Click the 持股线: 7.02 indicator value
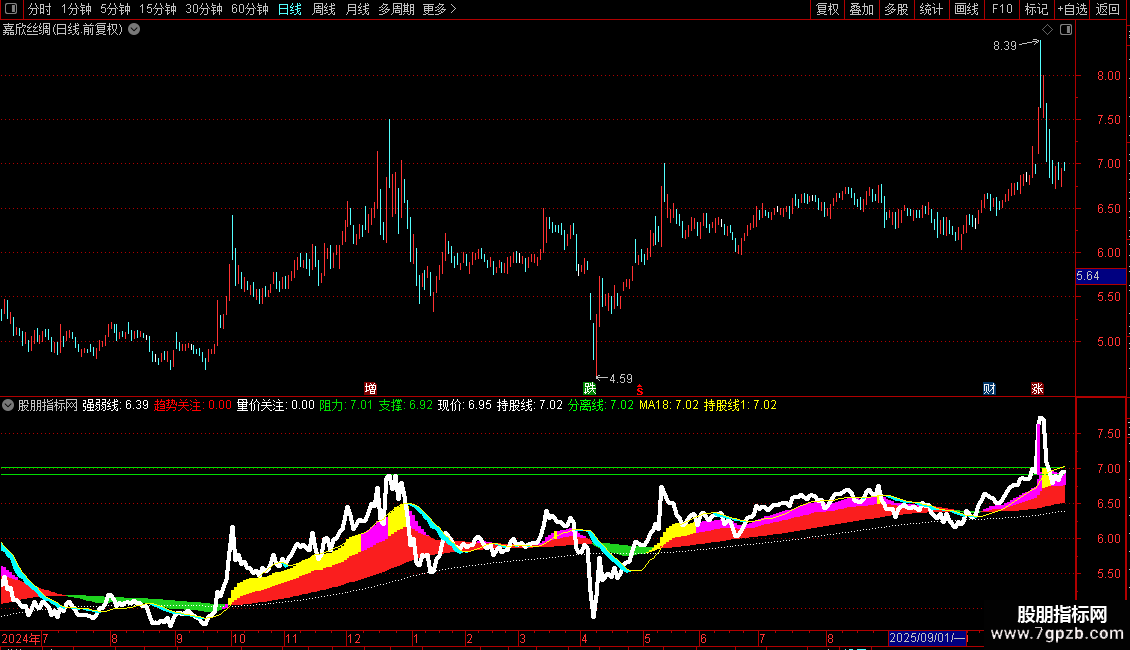 (530, 405)
